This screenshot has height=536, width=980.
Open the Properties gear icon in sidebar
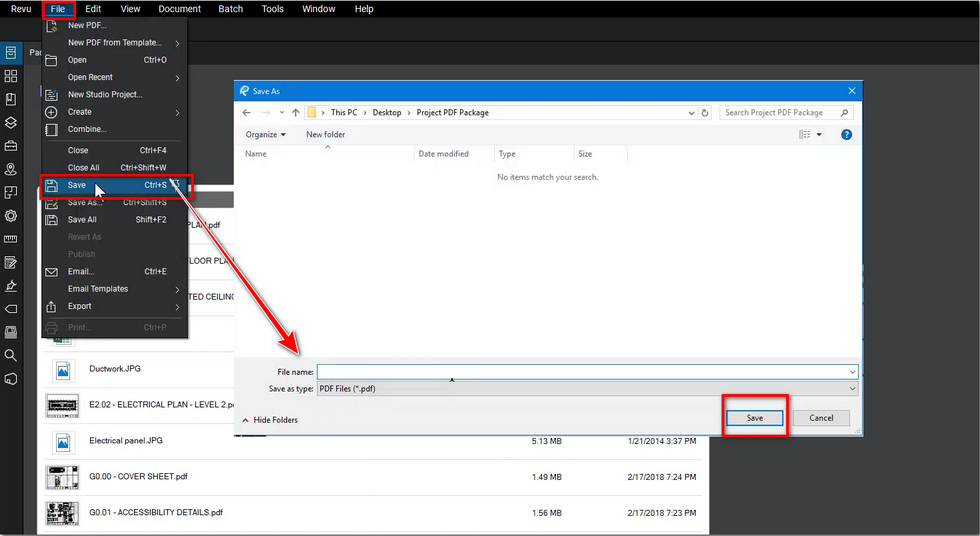tap(11, 216)
